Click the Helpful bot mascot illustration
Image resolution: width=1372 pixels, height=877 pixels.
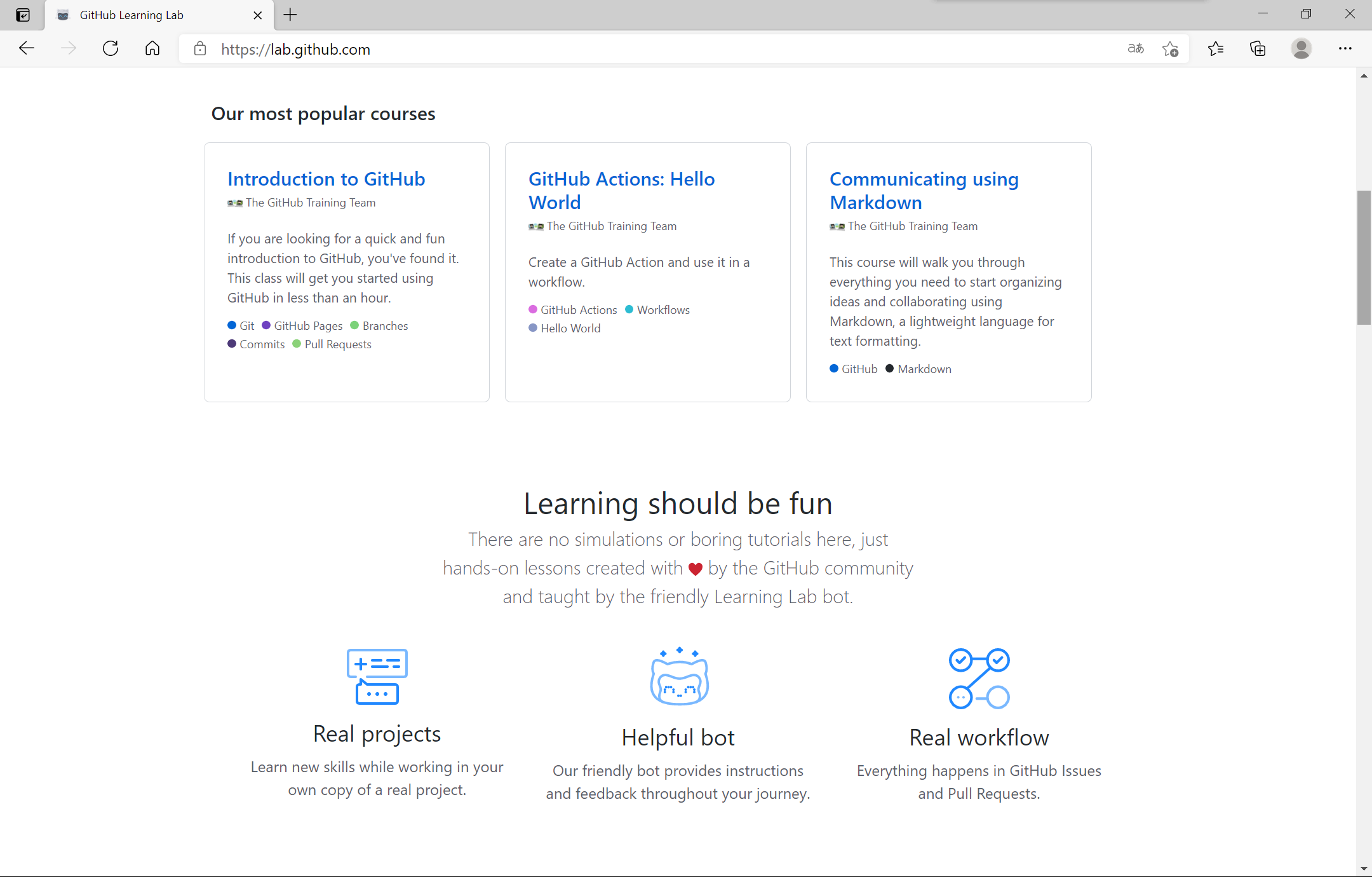click(678, 676)
